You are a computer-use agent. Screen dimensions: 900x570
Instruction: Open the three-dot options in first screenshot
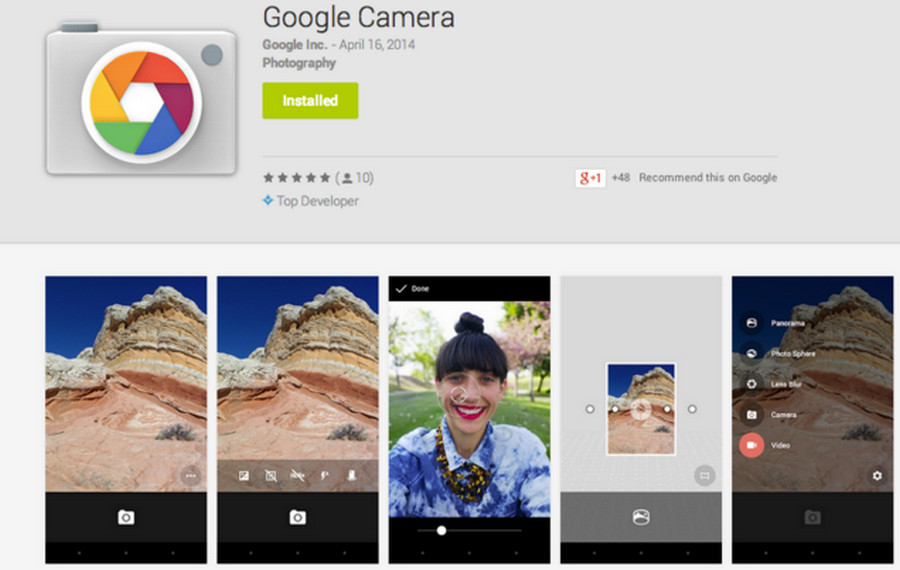(190, 476)
